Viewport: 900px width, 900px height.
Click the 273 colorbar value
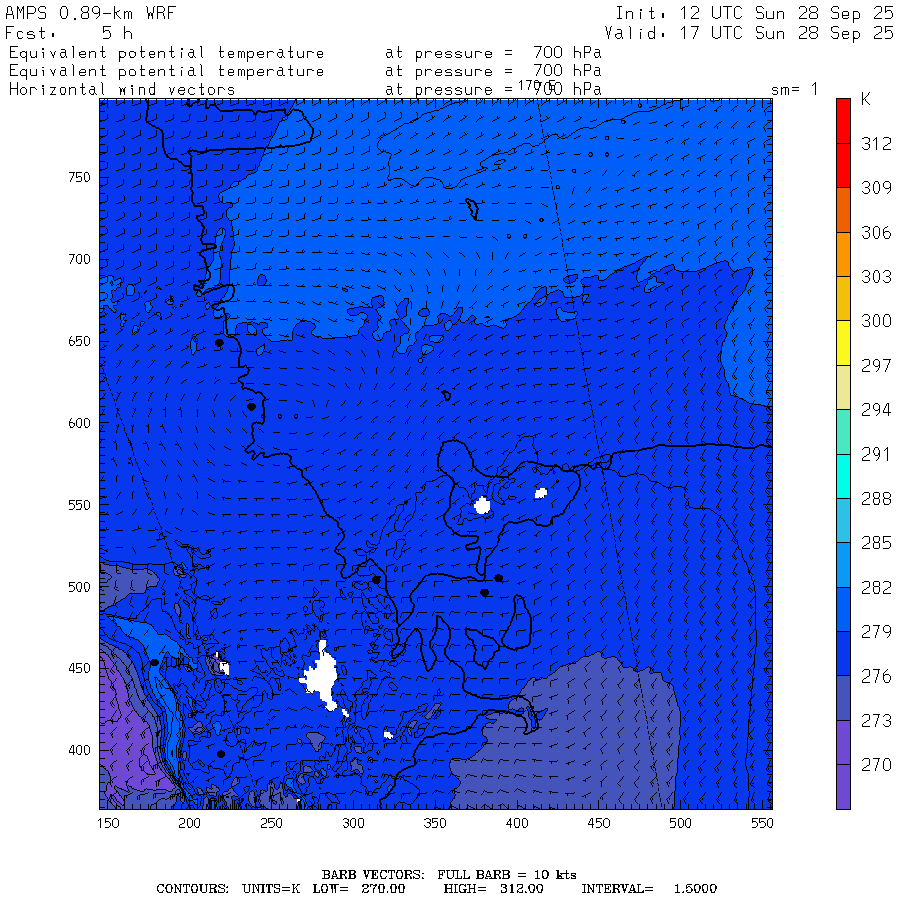point(876,720)
